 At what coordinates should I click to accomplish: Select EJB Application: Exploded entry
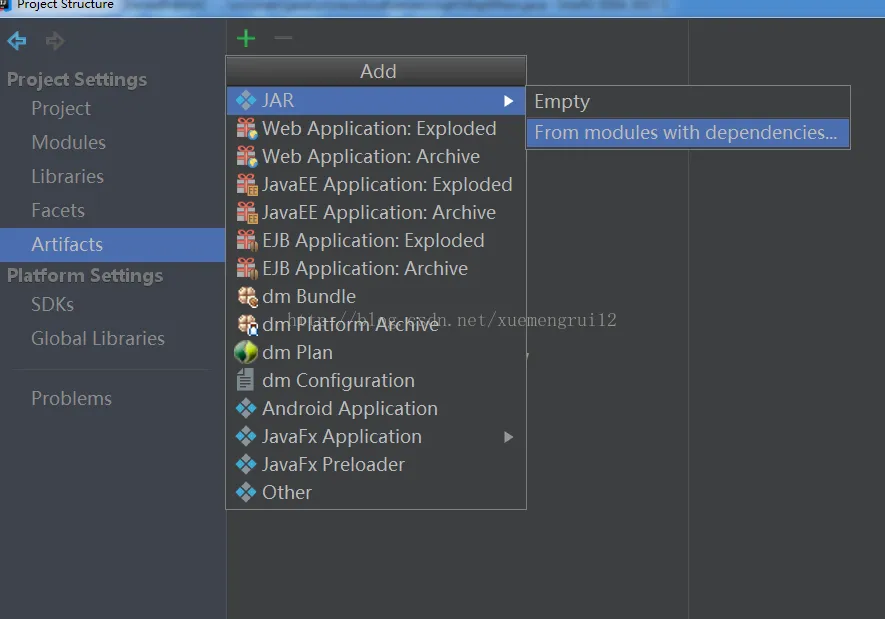click(373, 241)
